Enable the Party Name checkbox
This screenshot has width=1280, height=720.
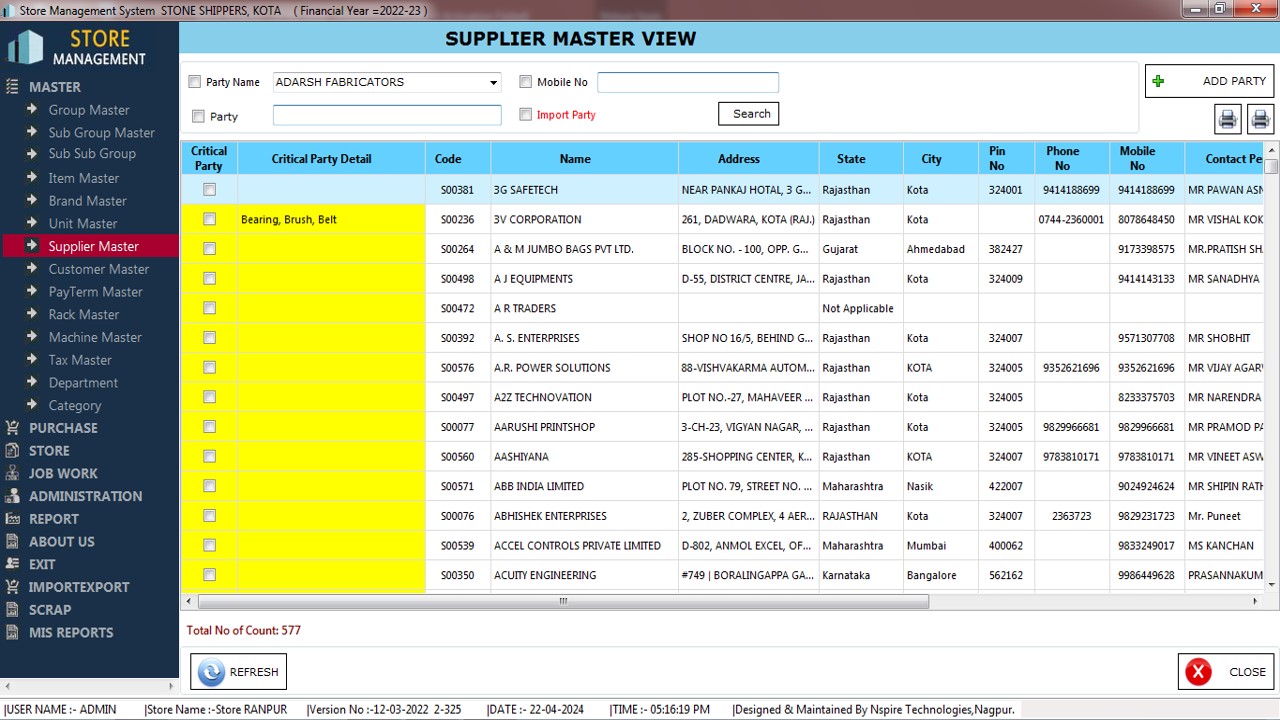(x=195, y=82)
